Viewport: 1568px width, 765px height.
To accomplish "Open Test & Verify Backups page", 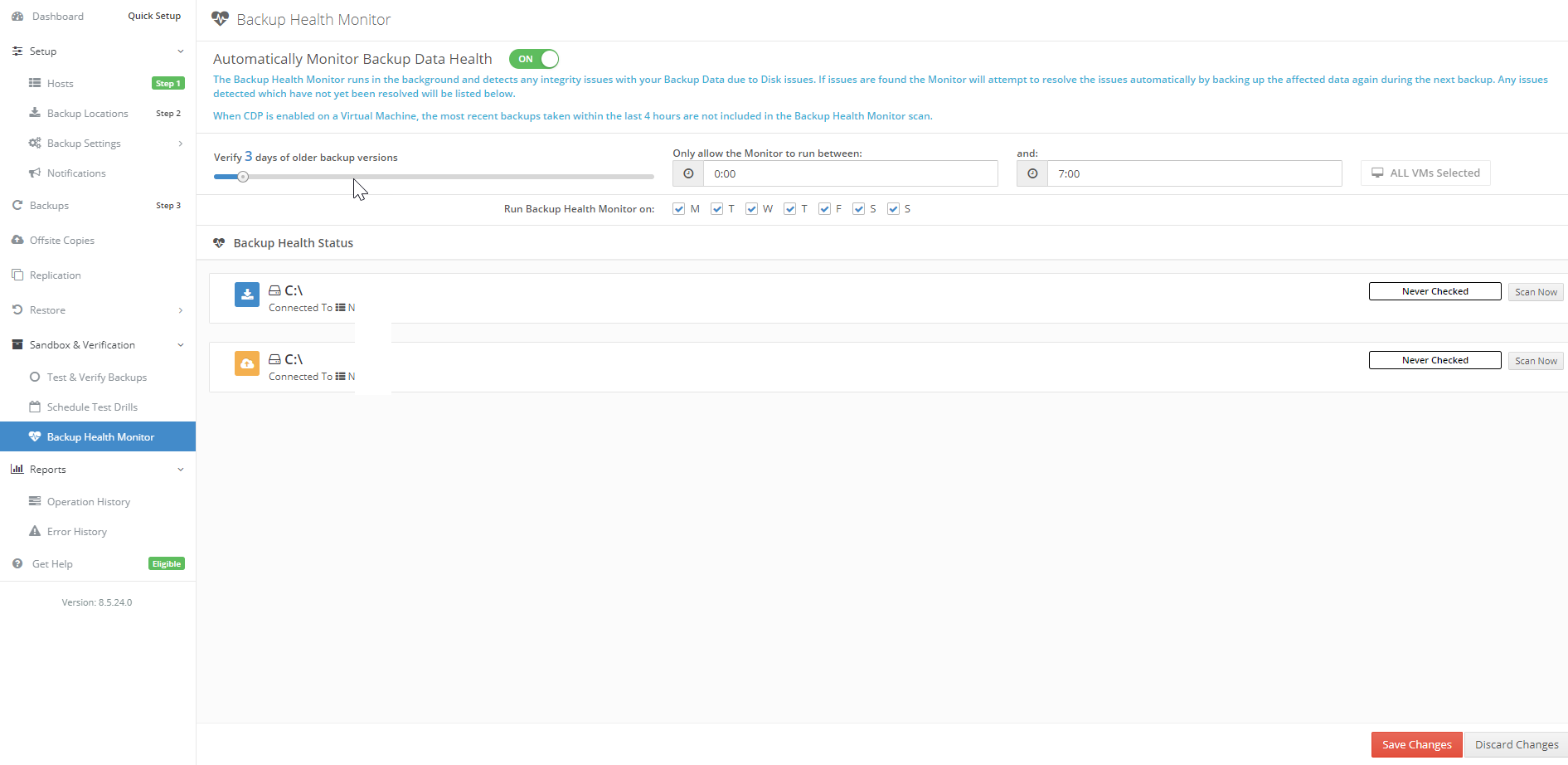I will (x=96, y=377).
